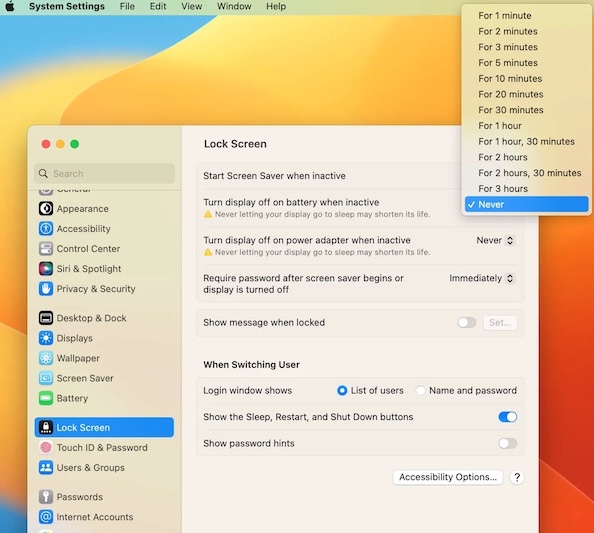Open Internet Accounts label

coord(95,517)
